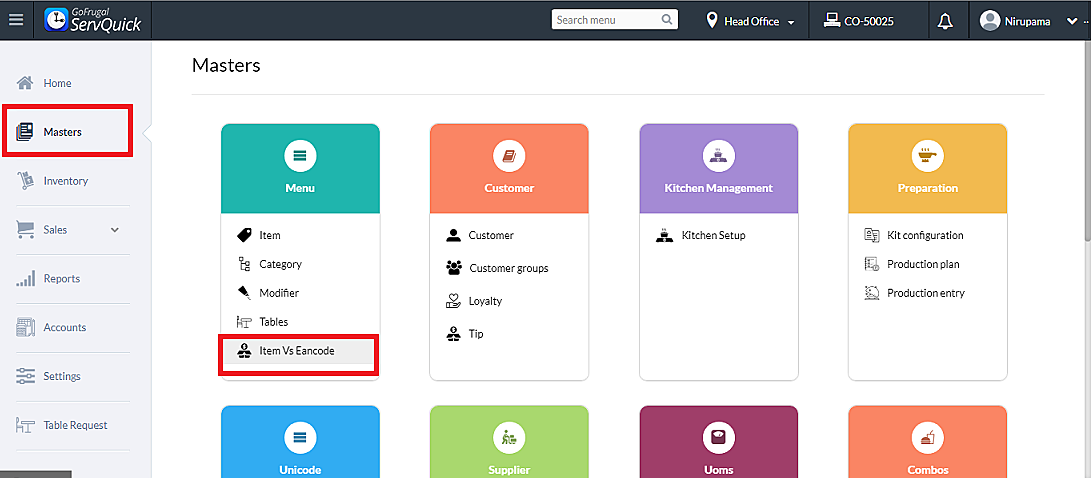Click the search magnifier icon
The height and width of the screenshot is (478, 1091).
667,19
